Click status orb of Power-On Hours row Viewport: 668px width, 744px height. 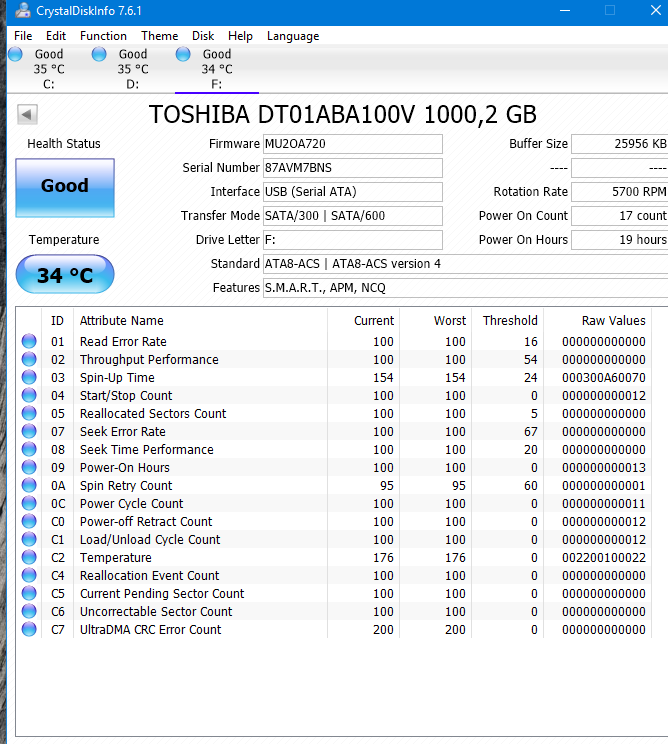[29, 467]
